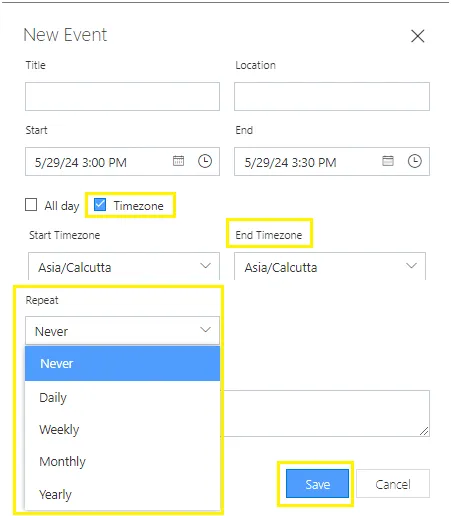This screenshot has width=451, height=516.
Task: Enable the All day checkbox
Action: 31,205
